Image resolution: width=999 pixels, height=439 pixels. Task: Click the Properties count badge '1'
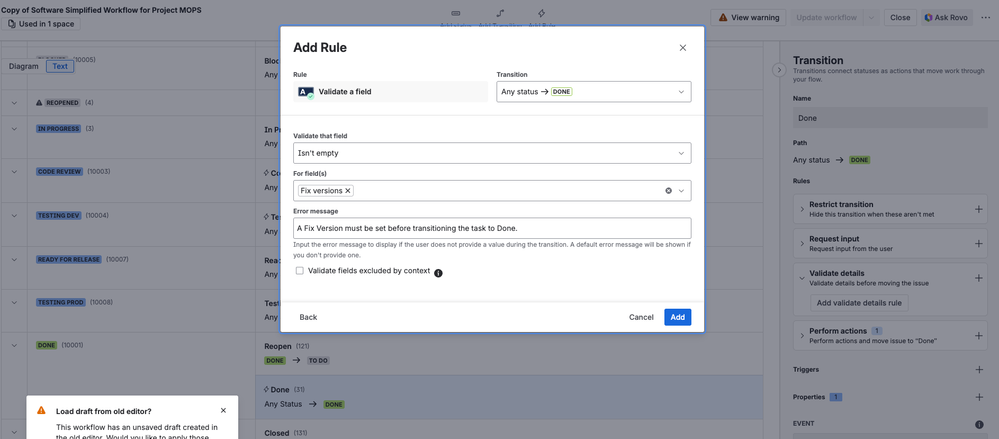tap(835, 397)
